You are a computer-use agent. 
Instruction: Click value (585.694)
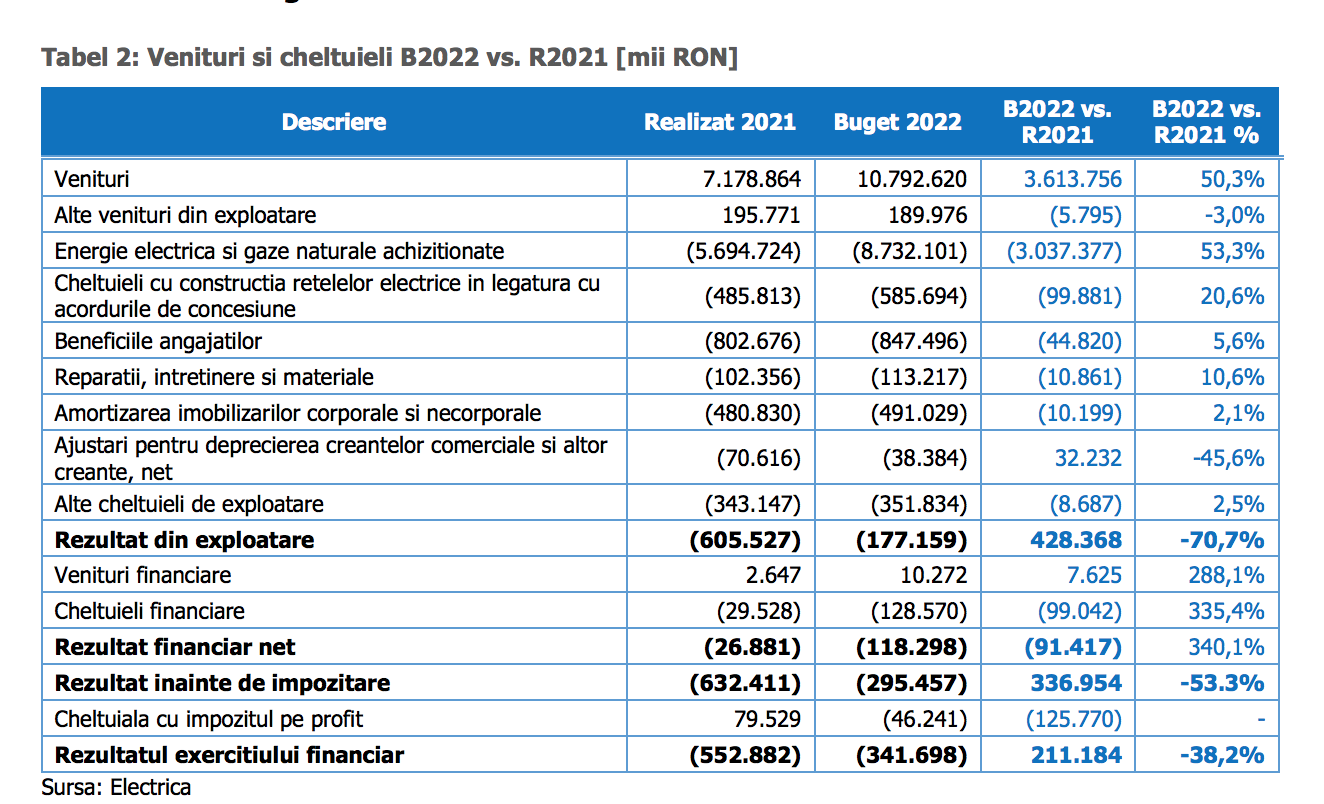[919, 297]
